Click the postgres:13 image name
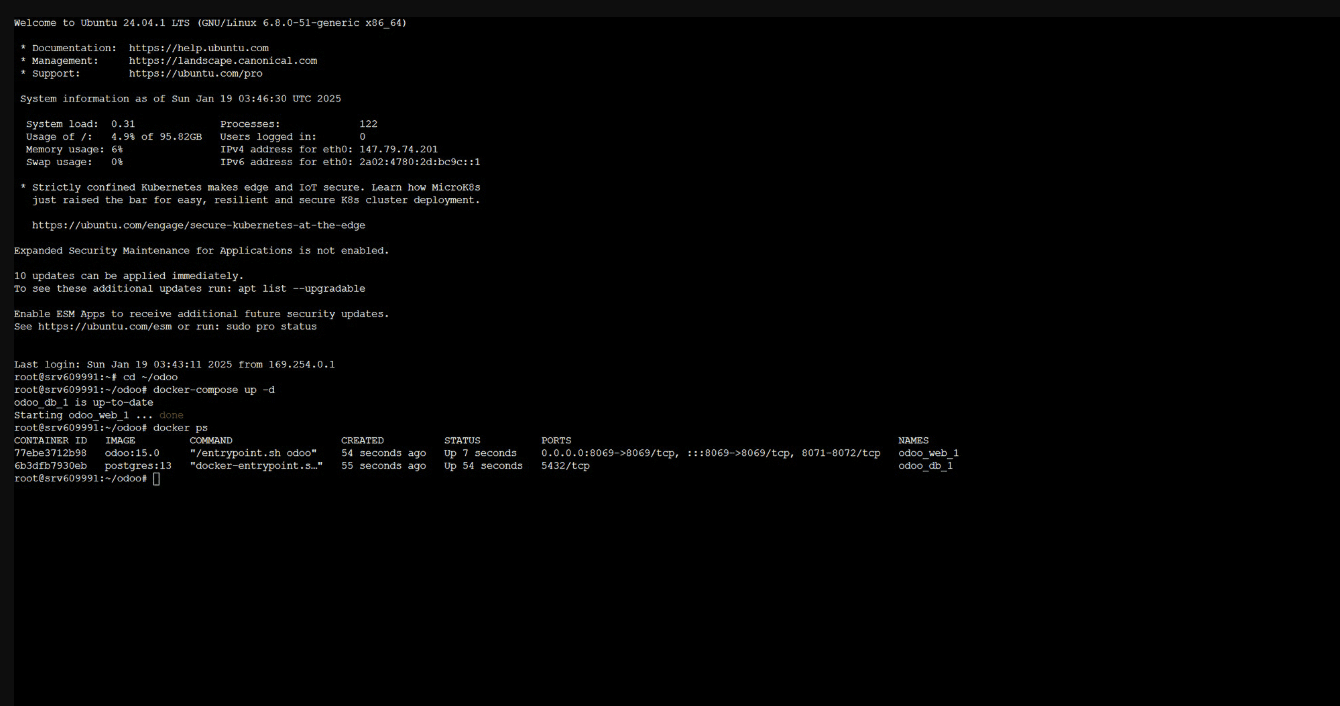The height and width of the screenshot is (706, 1340). (x=138, y=466)
